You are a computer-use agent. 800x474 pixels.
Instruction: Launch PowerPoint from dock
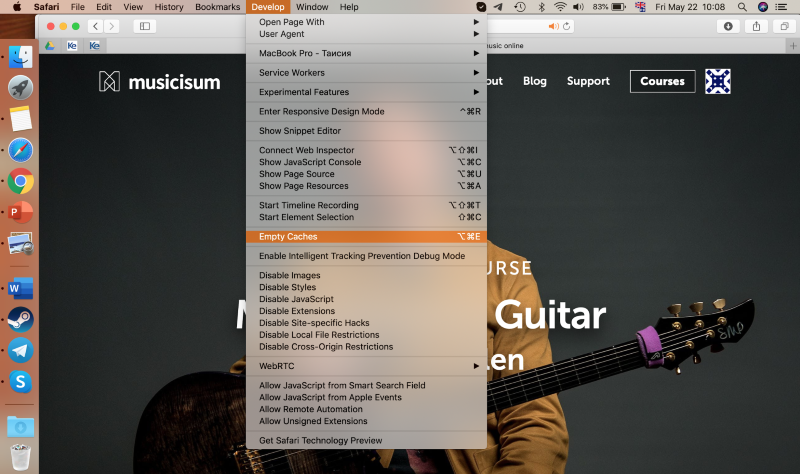tap(20, 212)
